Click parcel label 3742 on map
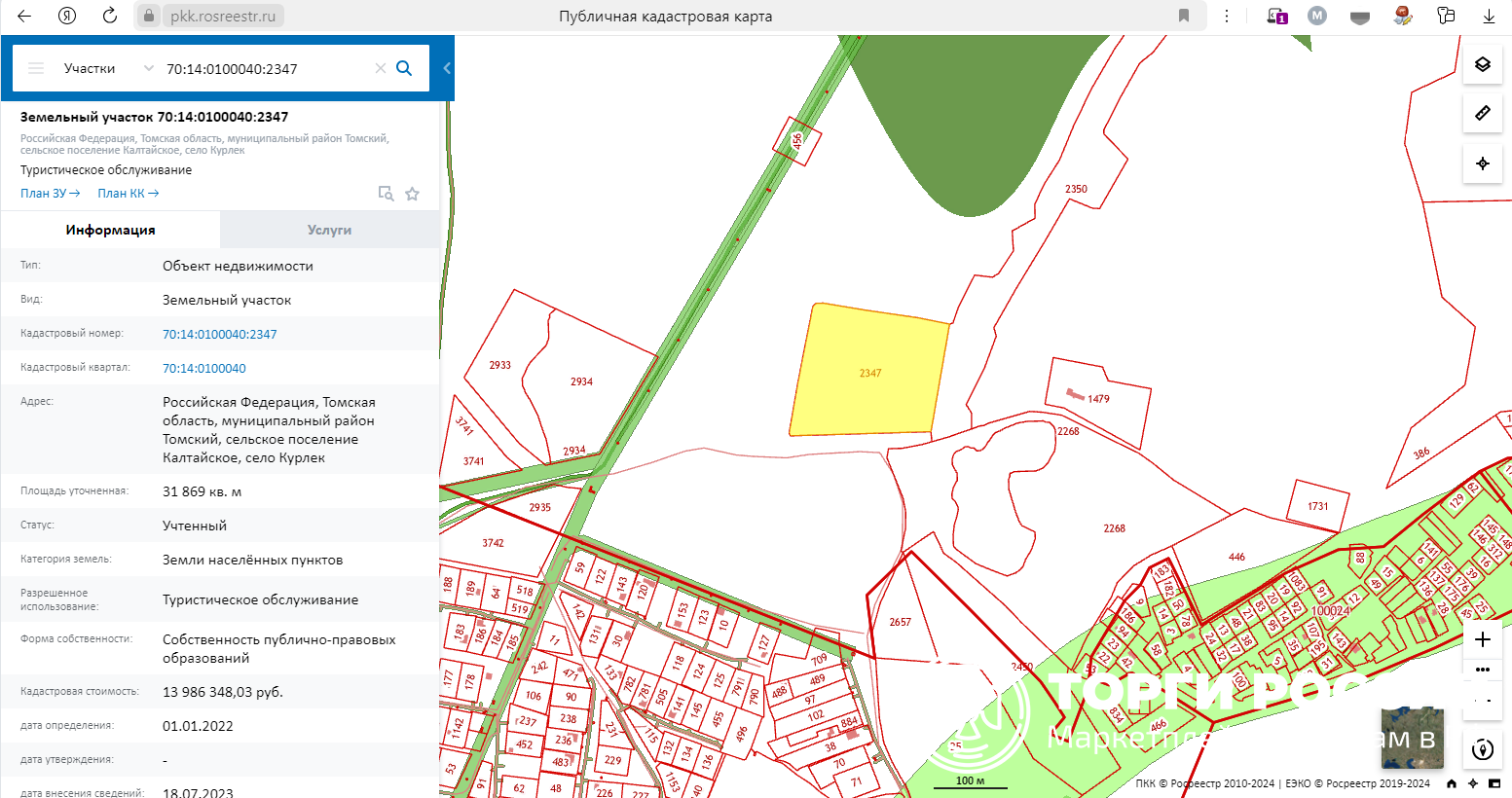 click(494, 543)
